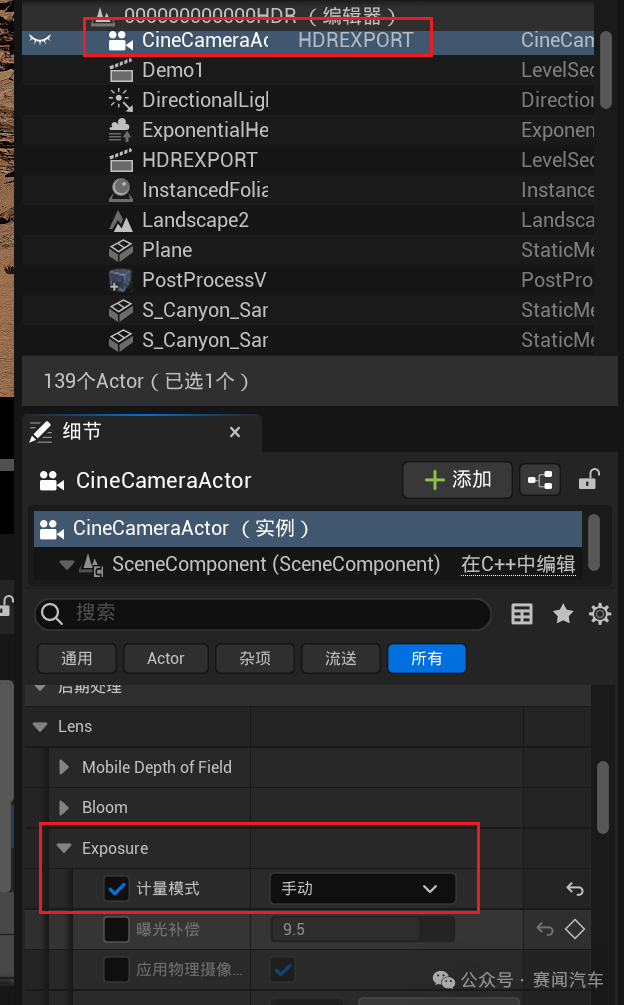
Task: Click the Landscape2 terrain icon
Action: (x=120, y=220)
